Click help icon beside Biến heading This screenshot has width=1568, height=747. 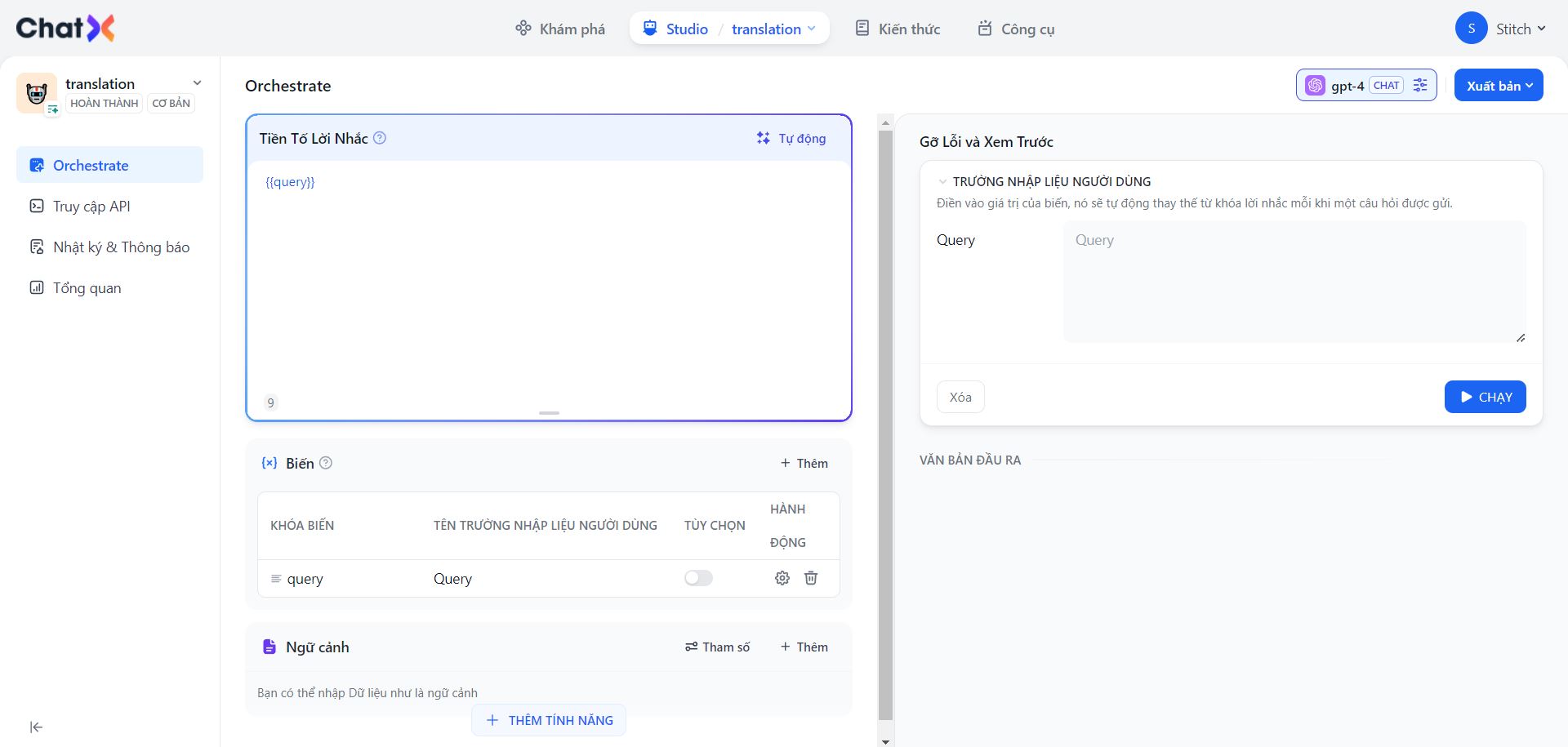(x=326, y=463)
